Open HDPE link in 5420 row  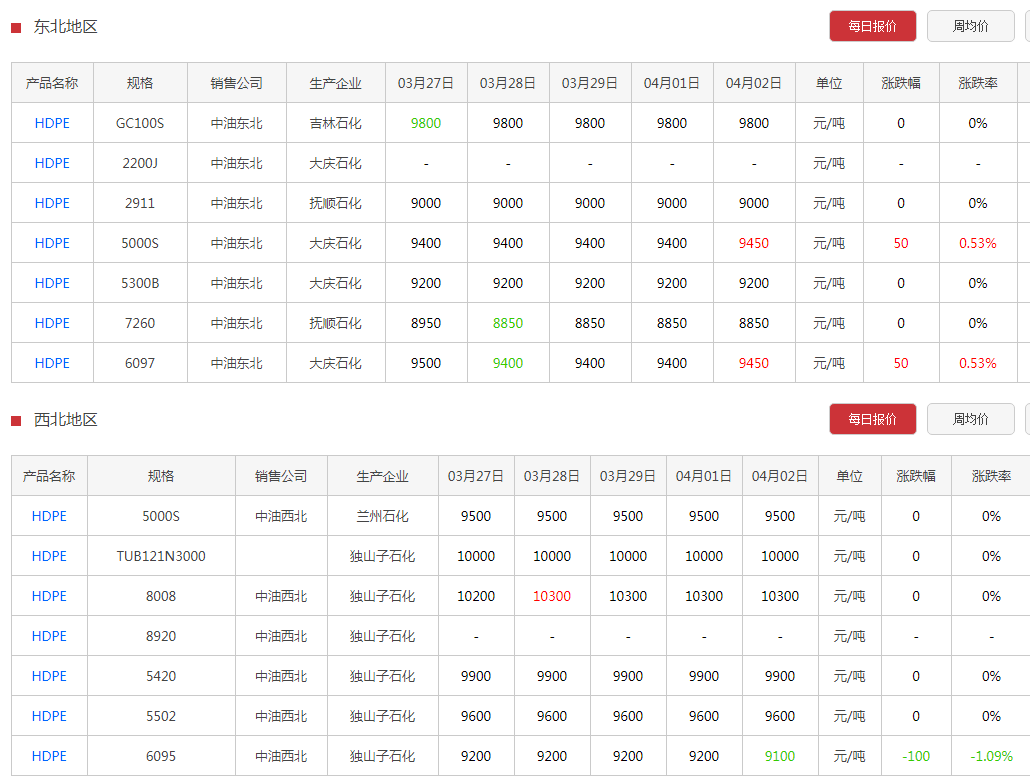tap(49, 676)
